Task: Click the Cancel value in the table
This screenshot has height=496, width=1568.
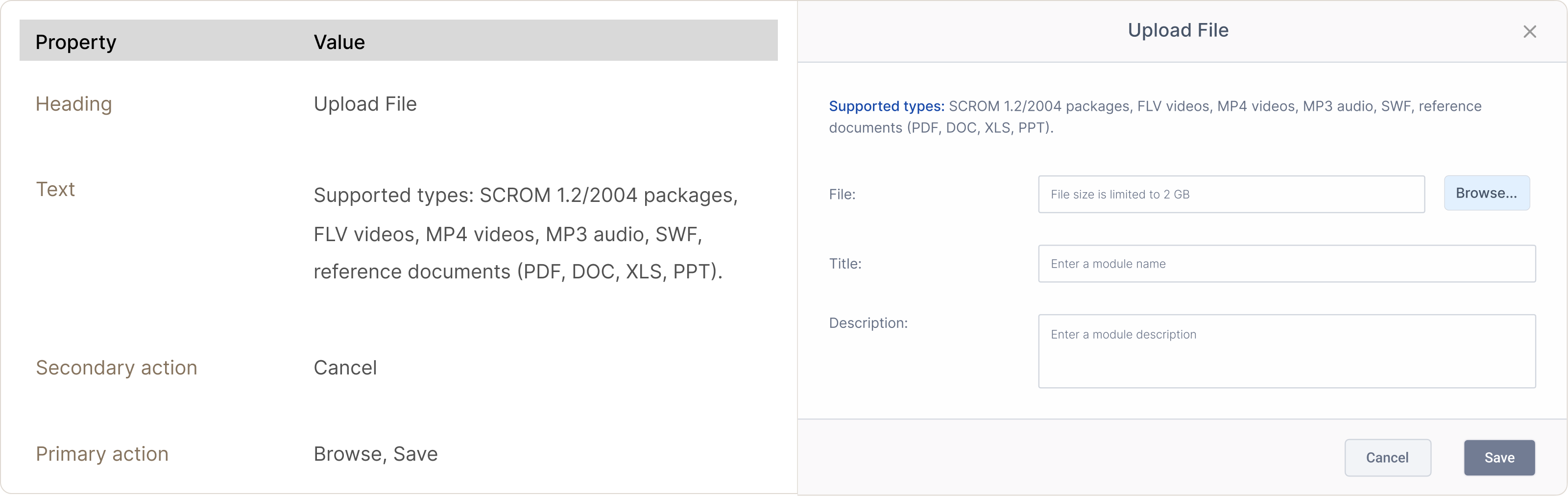Action: 345,368
